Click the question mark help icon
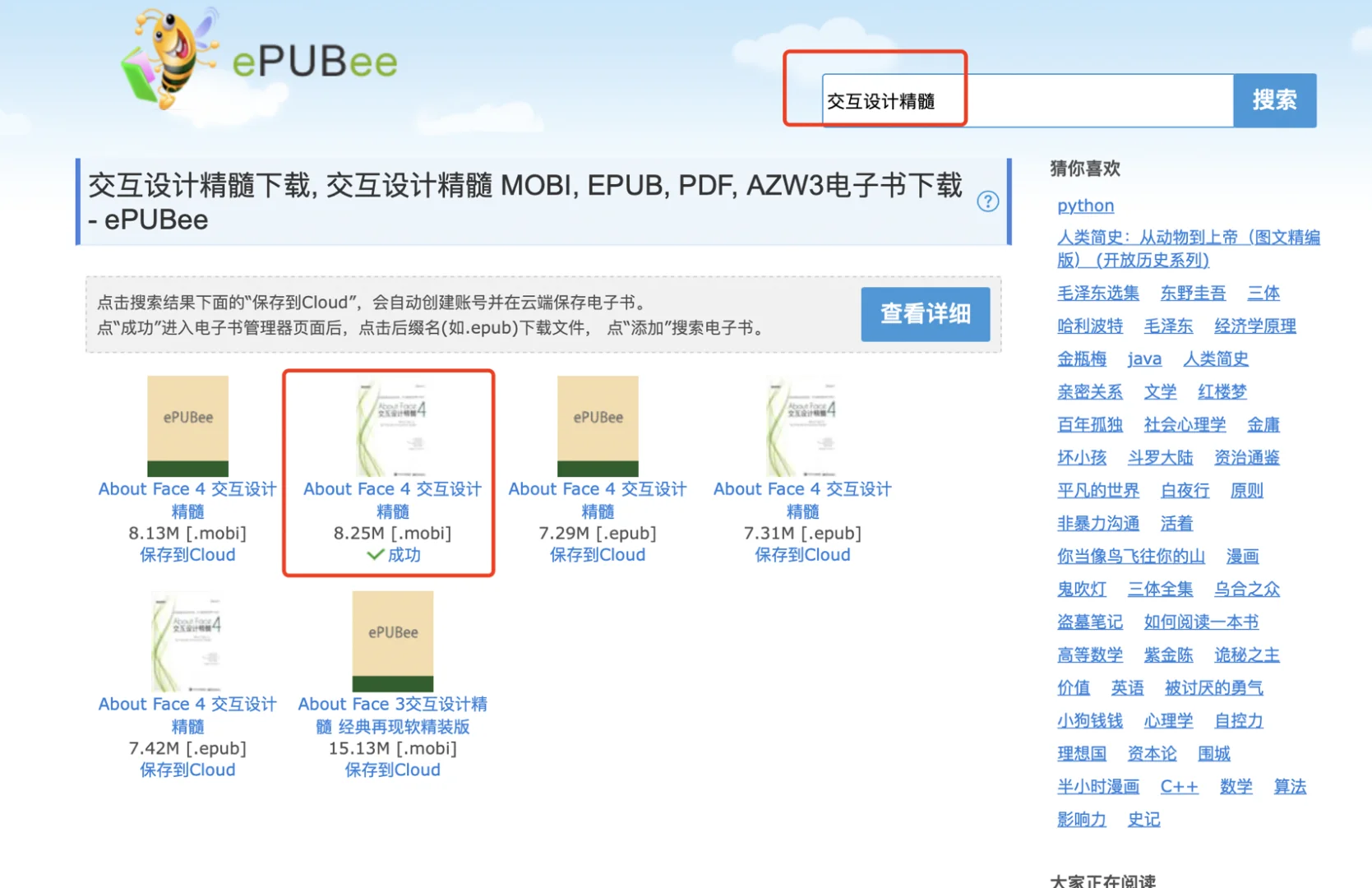Viewport: 1372px width, 888px height. pyautogui.click(x=987, y=201)
